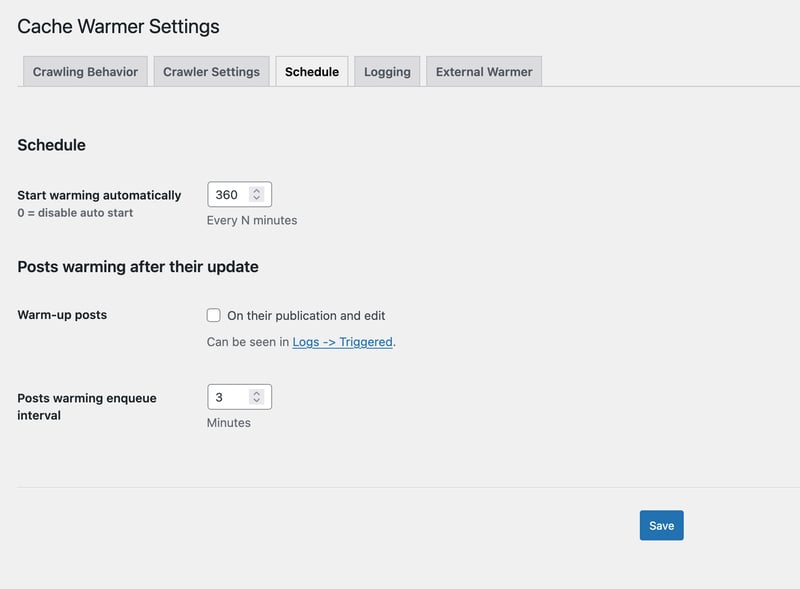Open the Crawling Behavior tab
This screenshot has height=589, width=800.
pyautogui.click(x=85, y=72)
